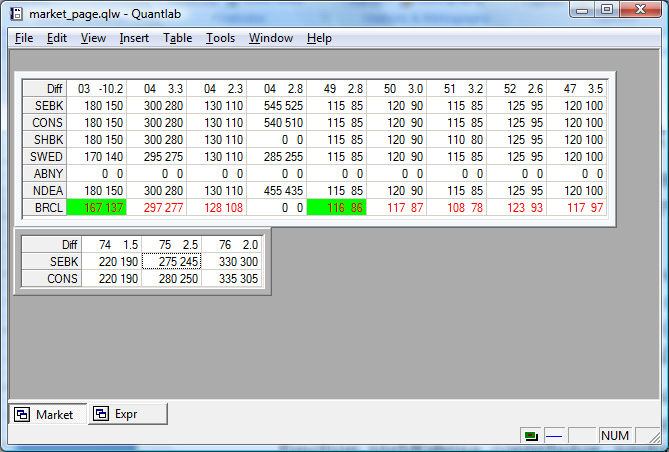Click the red BRCL cell 117 87
The height and width of the screenshot is (452, 669).
[397, 207]
